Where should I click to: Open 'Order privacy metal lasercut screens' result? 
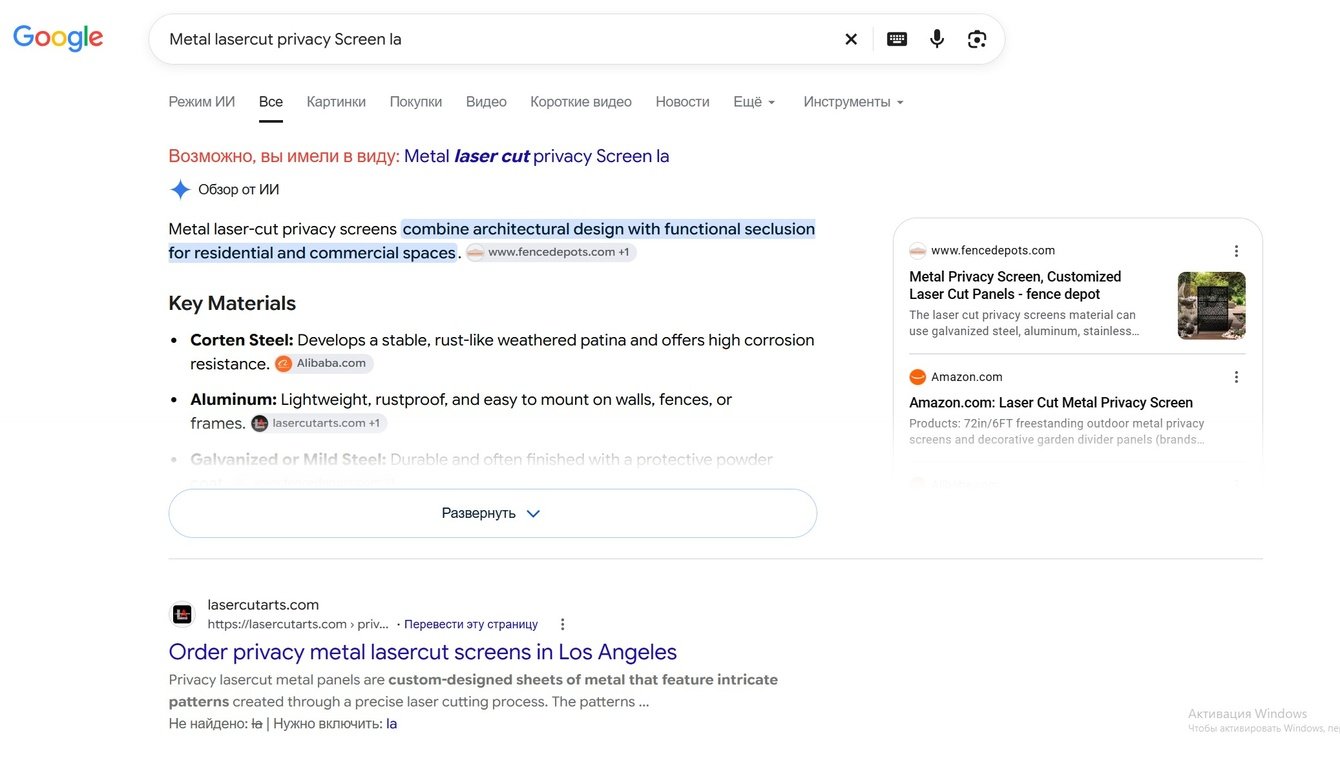(x=423, y=652)
